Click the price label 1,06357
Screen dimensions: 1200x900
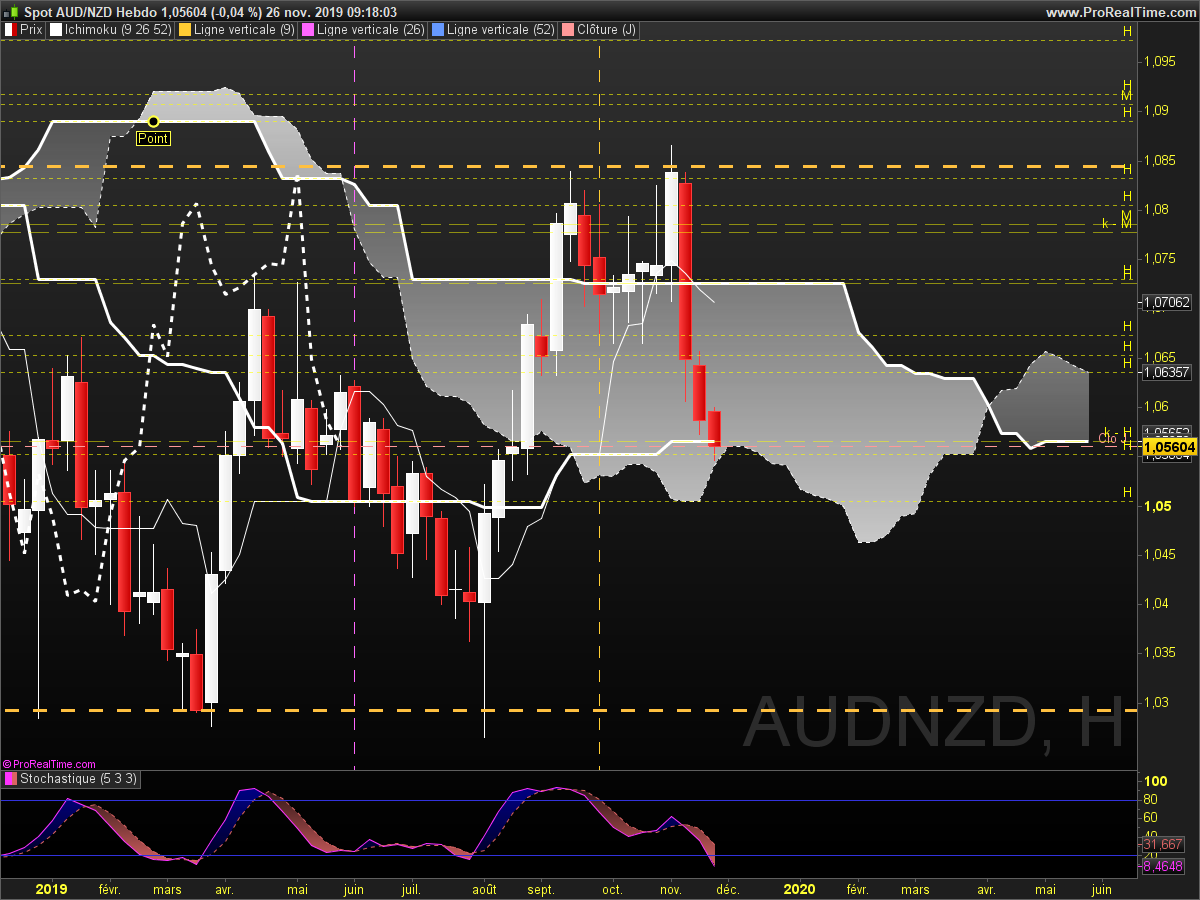(x=1167, y=372)
